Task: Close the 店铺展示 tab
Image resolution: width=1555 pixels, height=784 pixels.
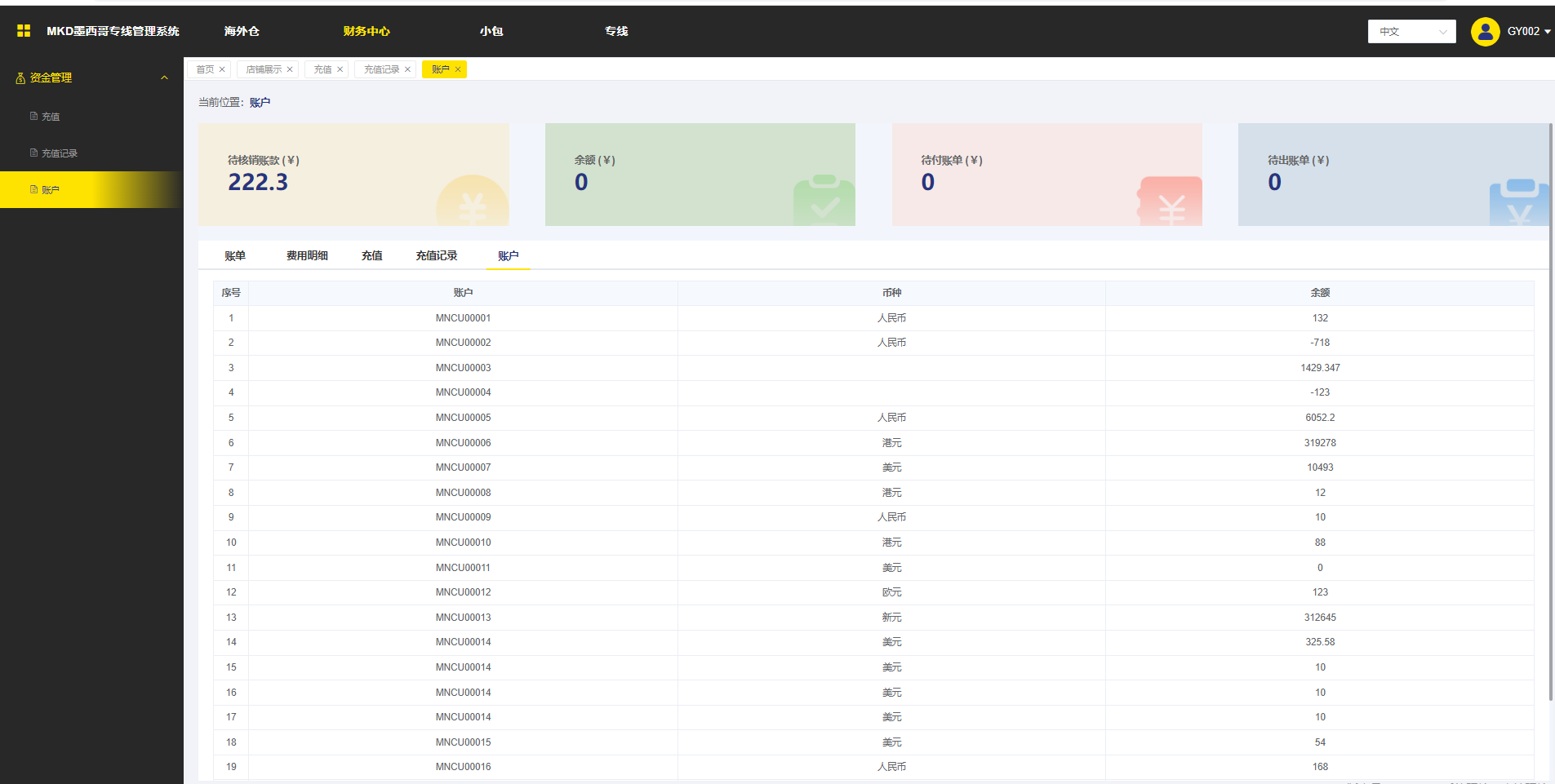Action: click(290, 70)
